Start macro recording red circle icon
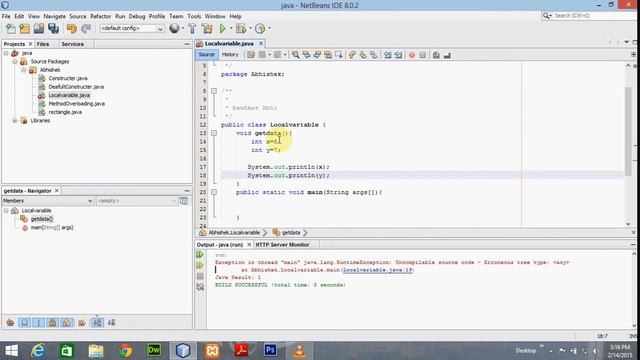This screenshot has width=640, height=360. (x=412, y=55)
